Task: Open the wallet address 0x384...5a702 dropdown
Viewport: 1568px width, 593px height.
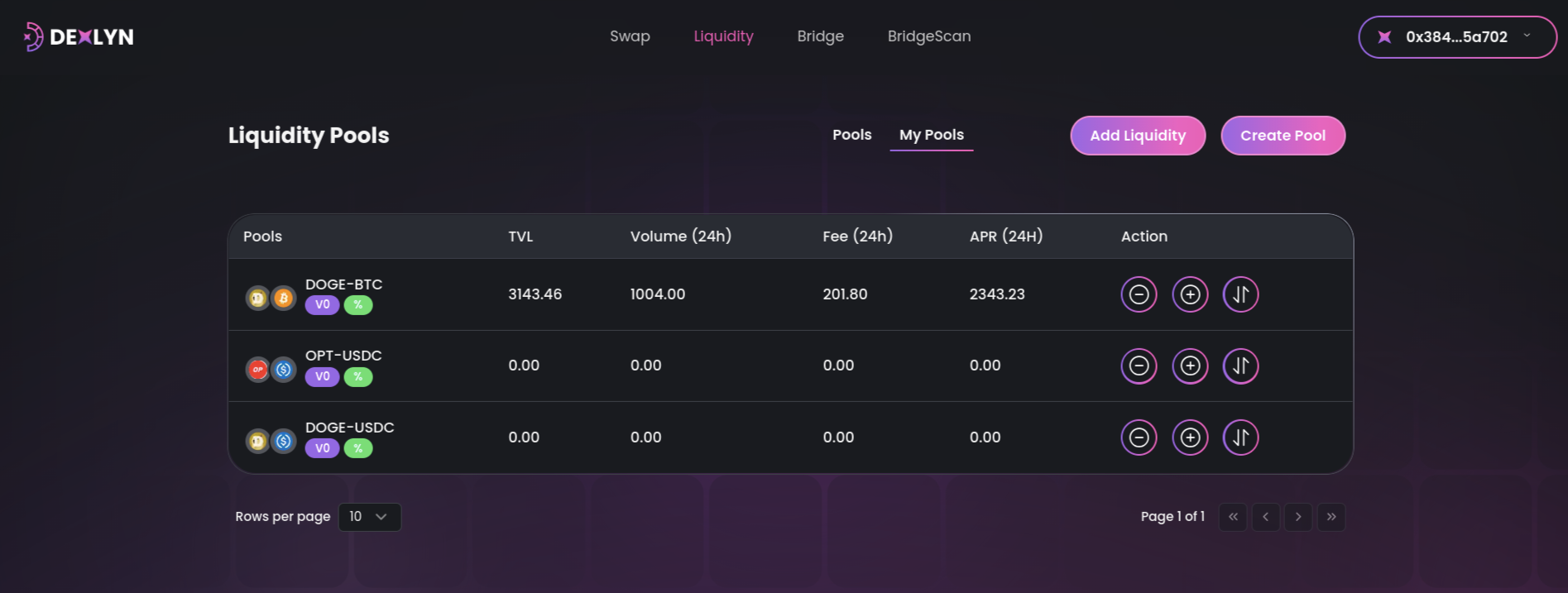Action: (1457, 37)
